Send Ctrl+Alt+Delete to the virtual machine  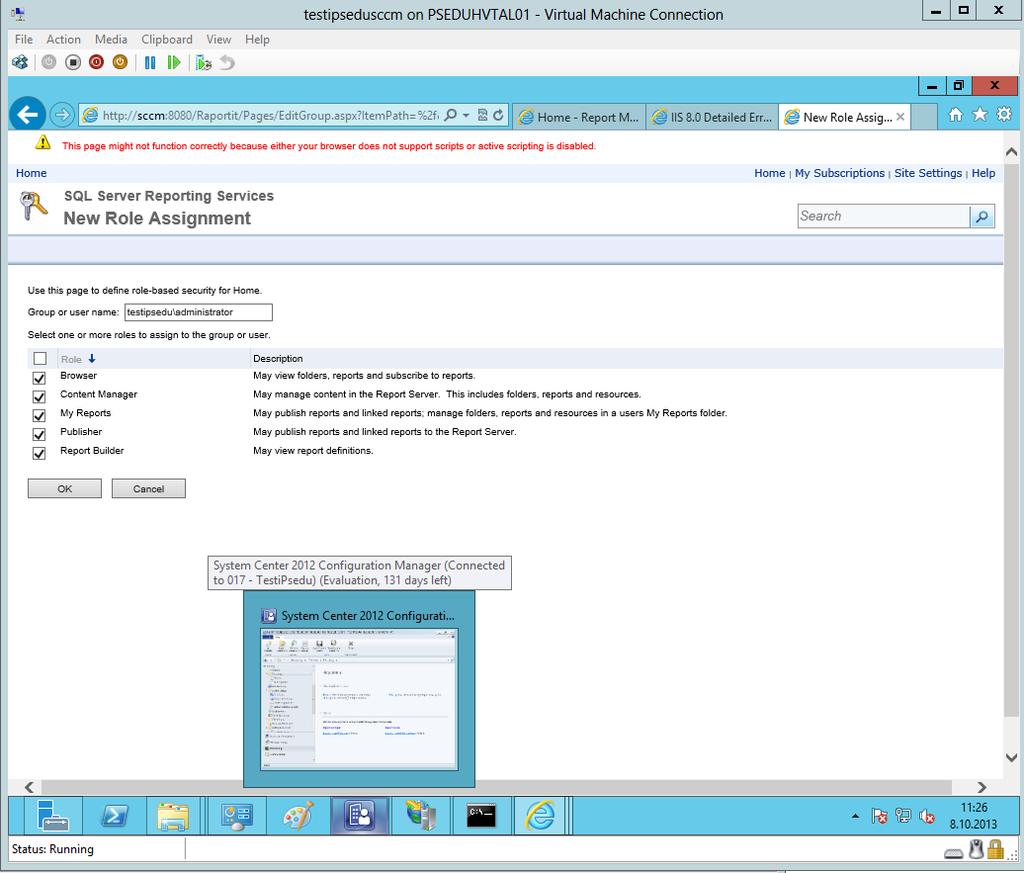pos(20,63)
